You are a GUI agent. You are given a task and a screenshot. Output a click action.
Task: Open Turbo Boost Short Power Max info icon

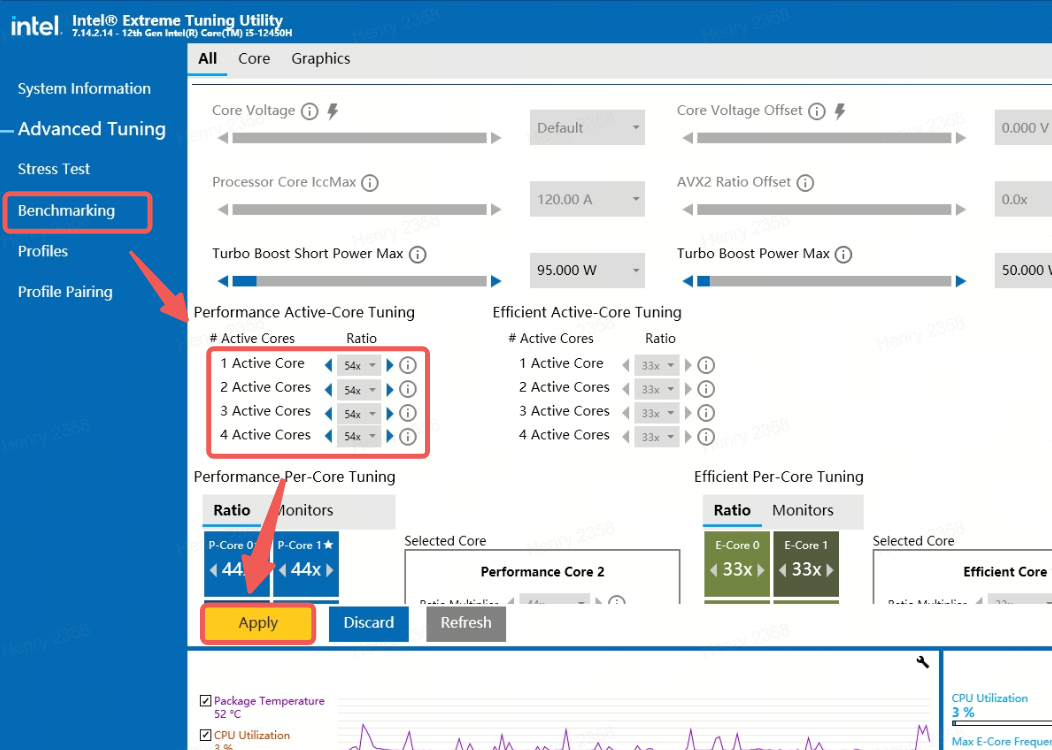[x=417, y=254]
